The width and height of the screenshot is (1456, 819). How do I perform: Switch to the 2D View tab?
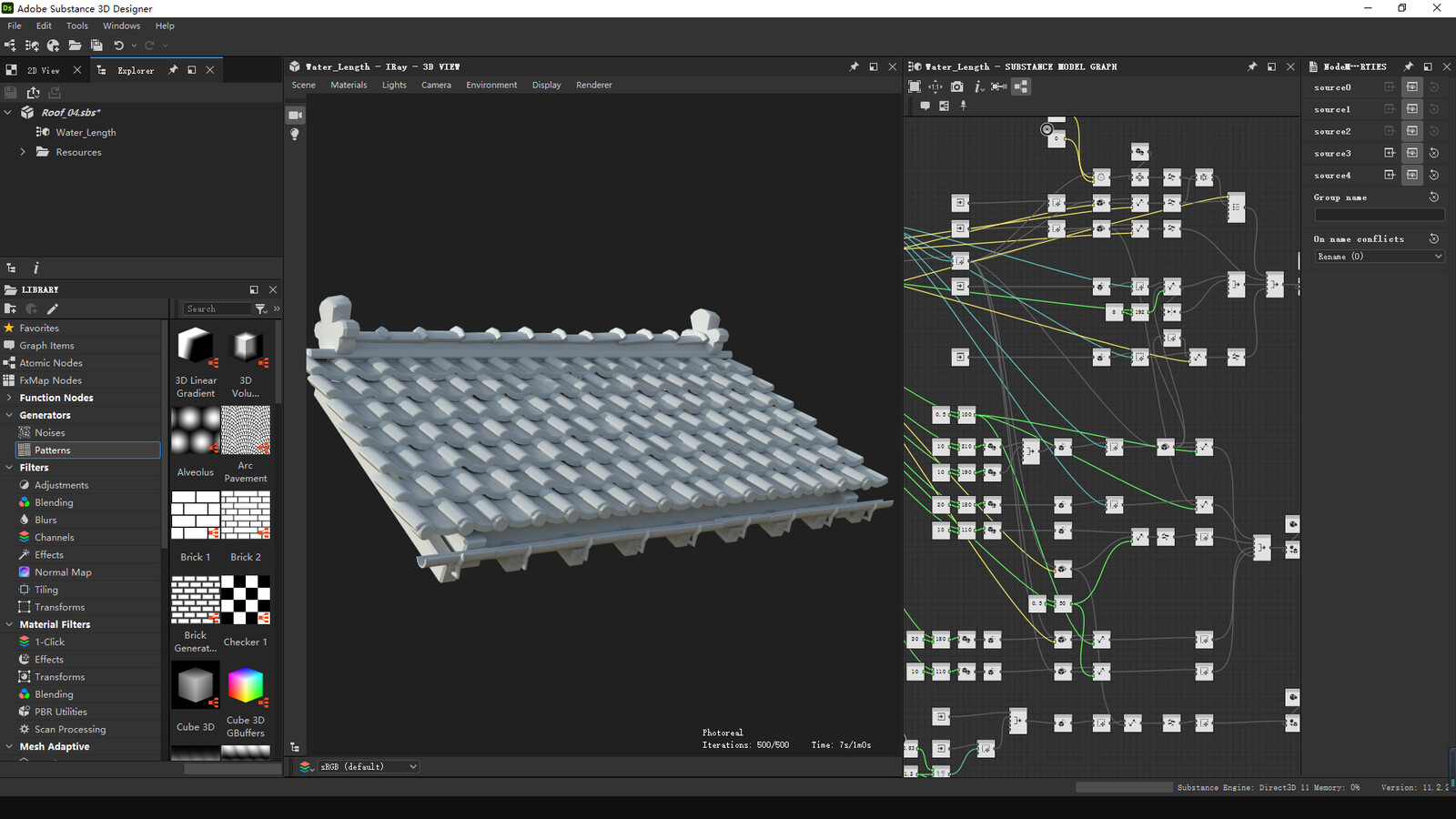coord(43,70)
